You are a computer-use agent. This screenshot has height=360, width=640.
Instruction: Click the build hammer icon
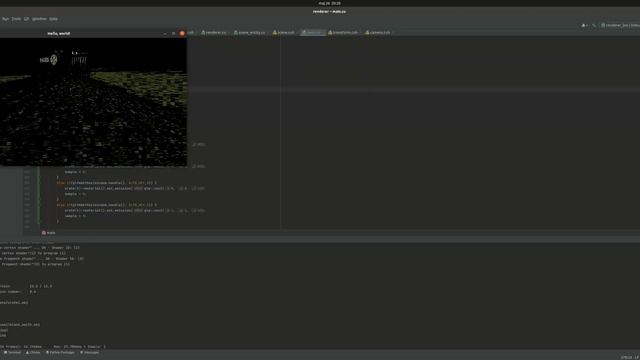[x=594, y=25]
